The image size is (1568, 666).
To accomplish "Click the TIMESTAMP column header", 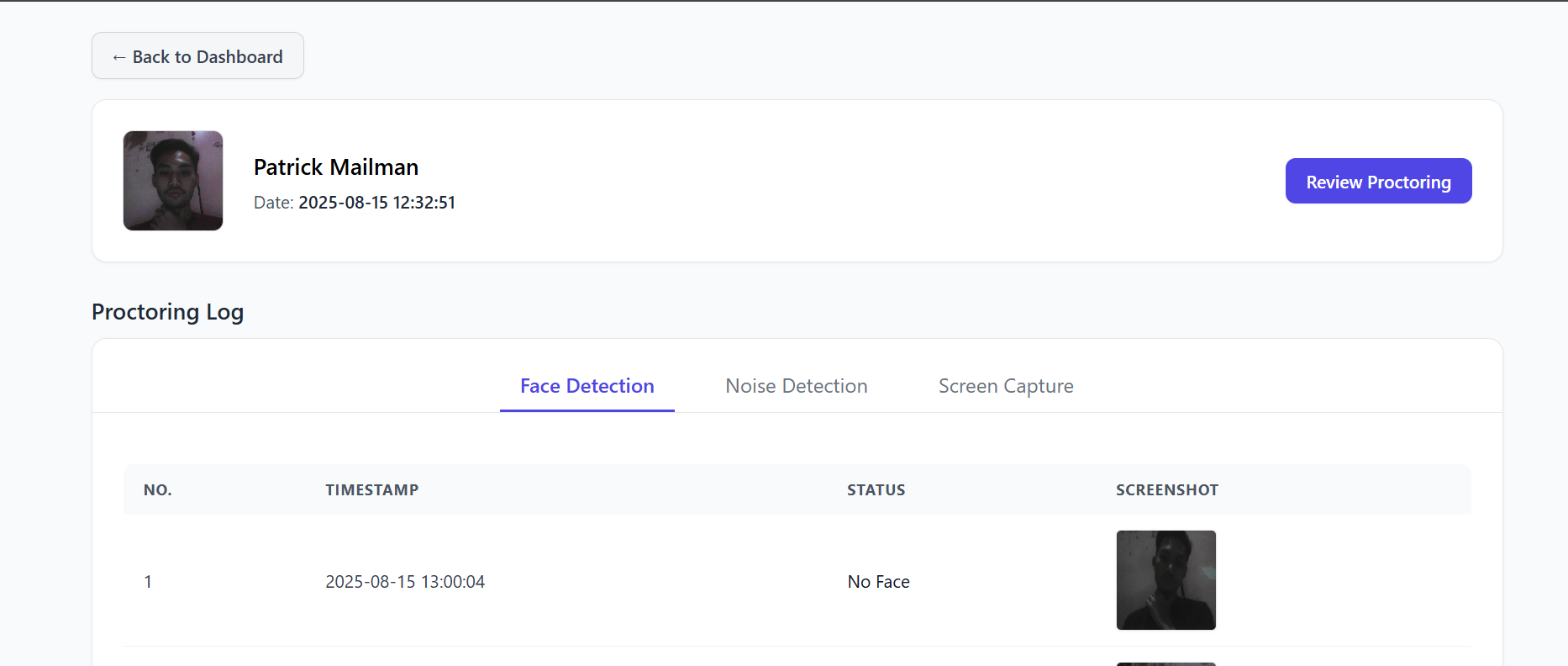I will click(371, 490).
